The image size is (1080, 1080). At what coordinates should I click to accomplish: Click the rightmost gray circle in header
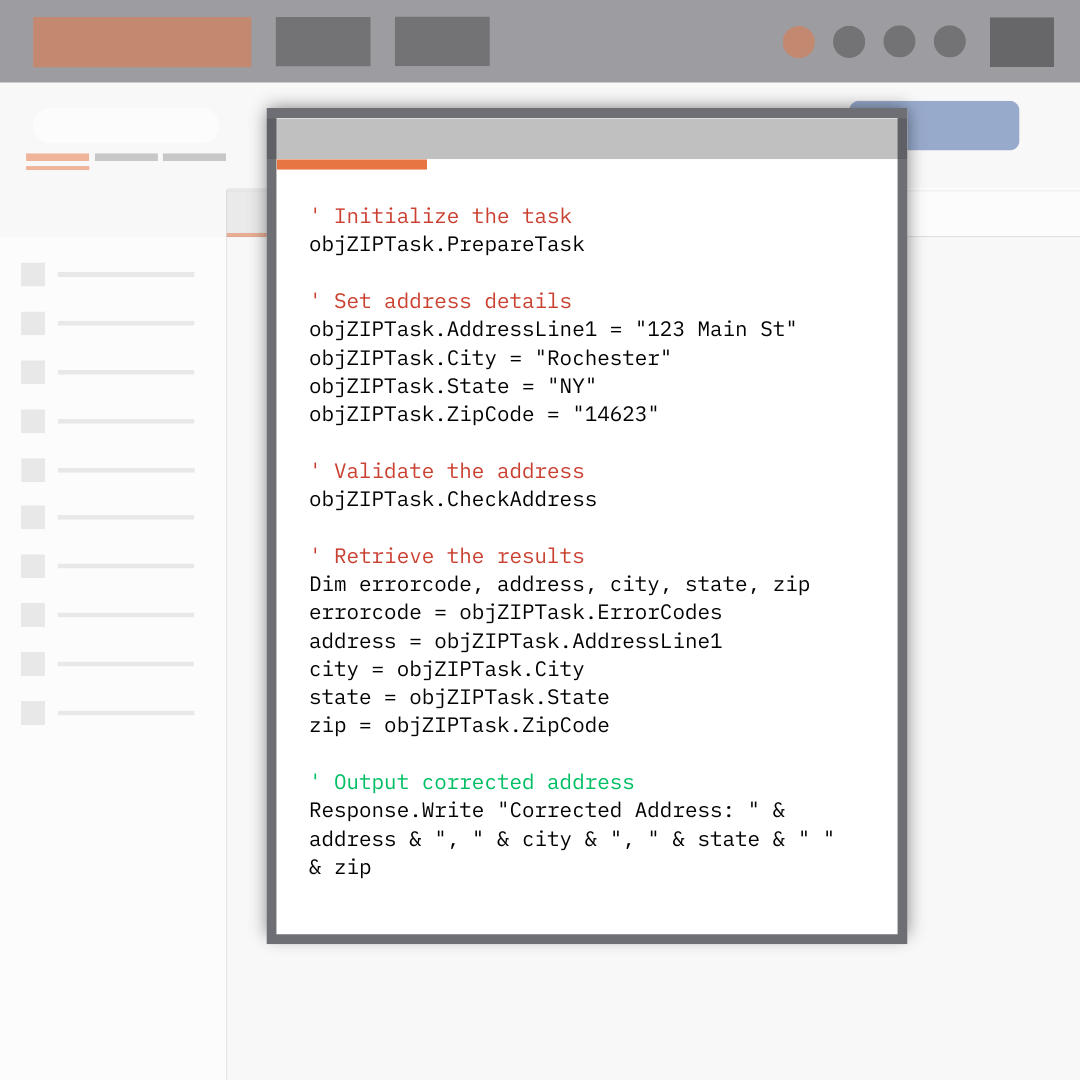pyautogui.click(x=949, y=42)
